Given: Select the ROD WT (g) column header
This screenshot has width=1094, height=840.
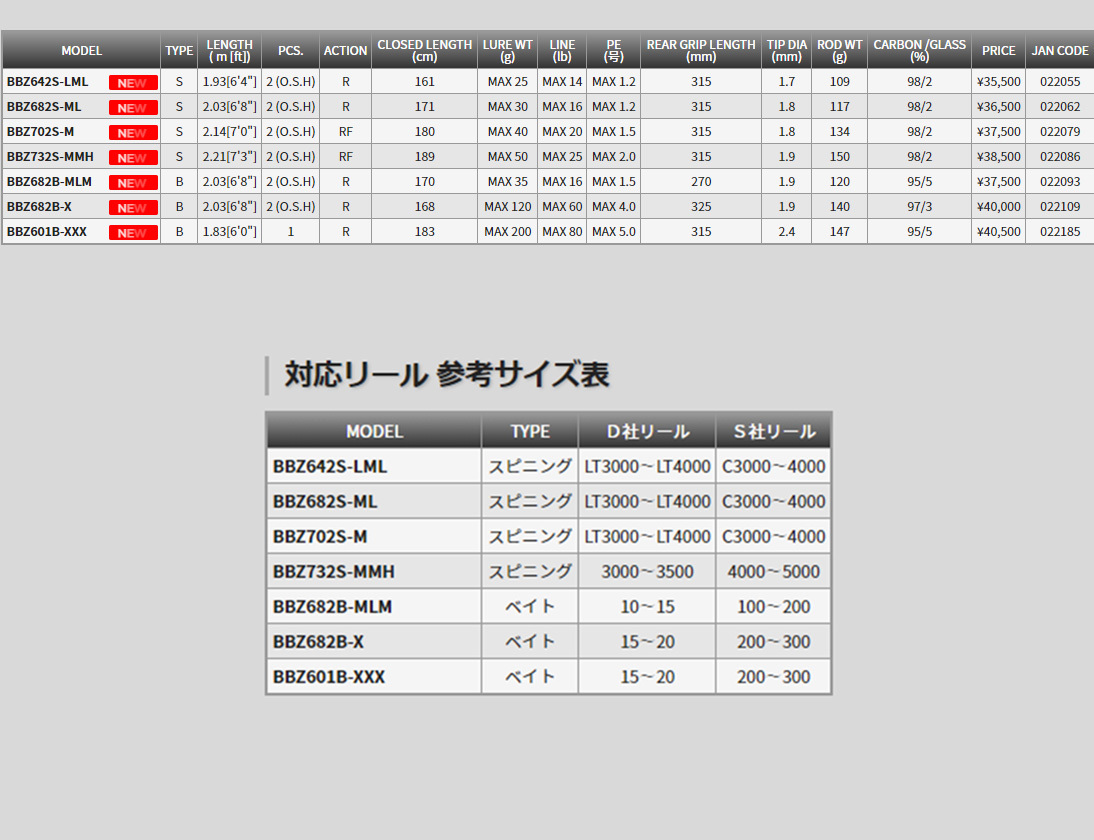Looking at the screenshot, I should (839, 50).
